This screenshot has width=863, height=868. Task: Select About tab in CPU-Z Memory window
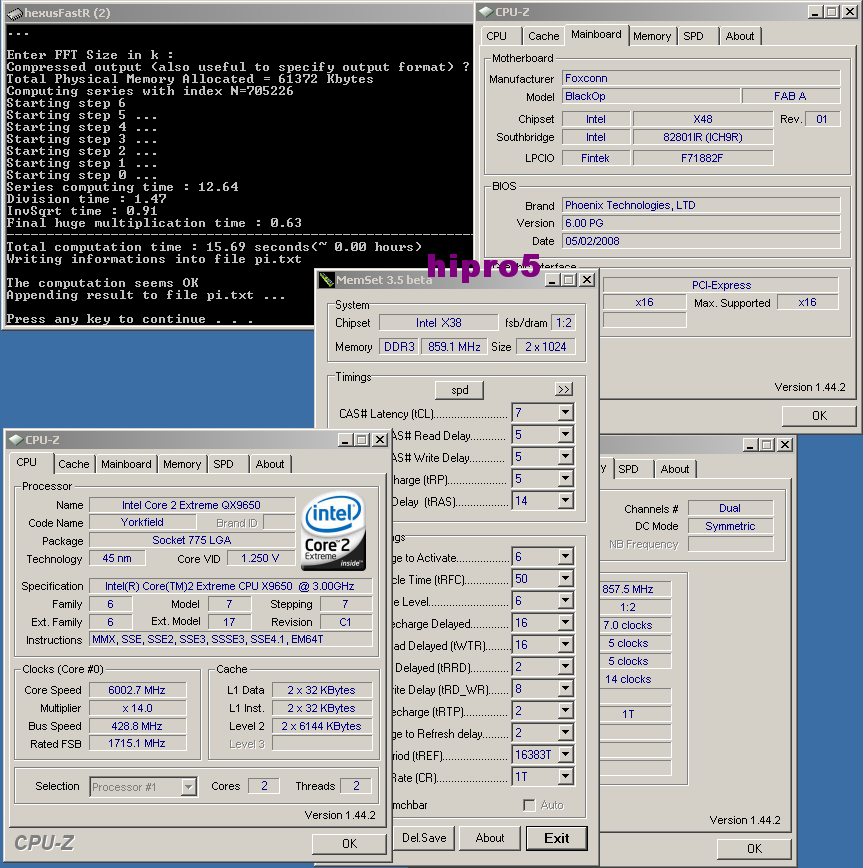click(675, 469)
